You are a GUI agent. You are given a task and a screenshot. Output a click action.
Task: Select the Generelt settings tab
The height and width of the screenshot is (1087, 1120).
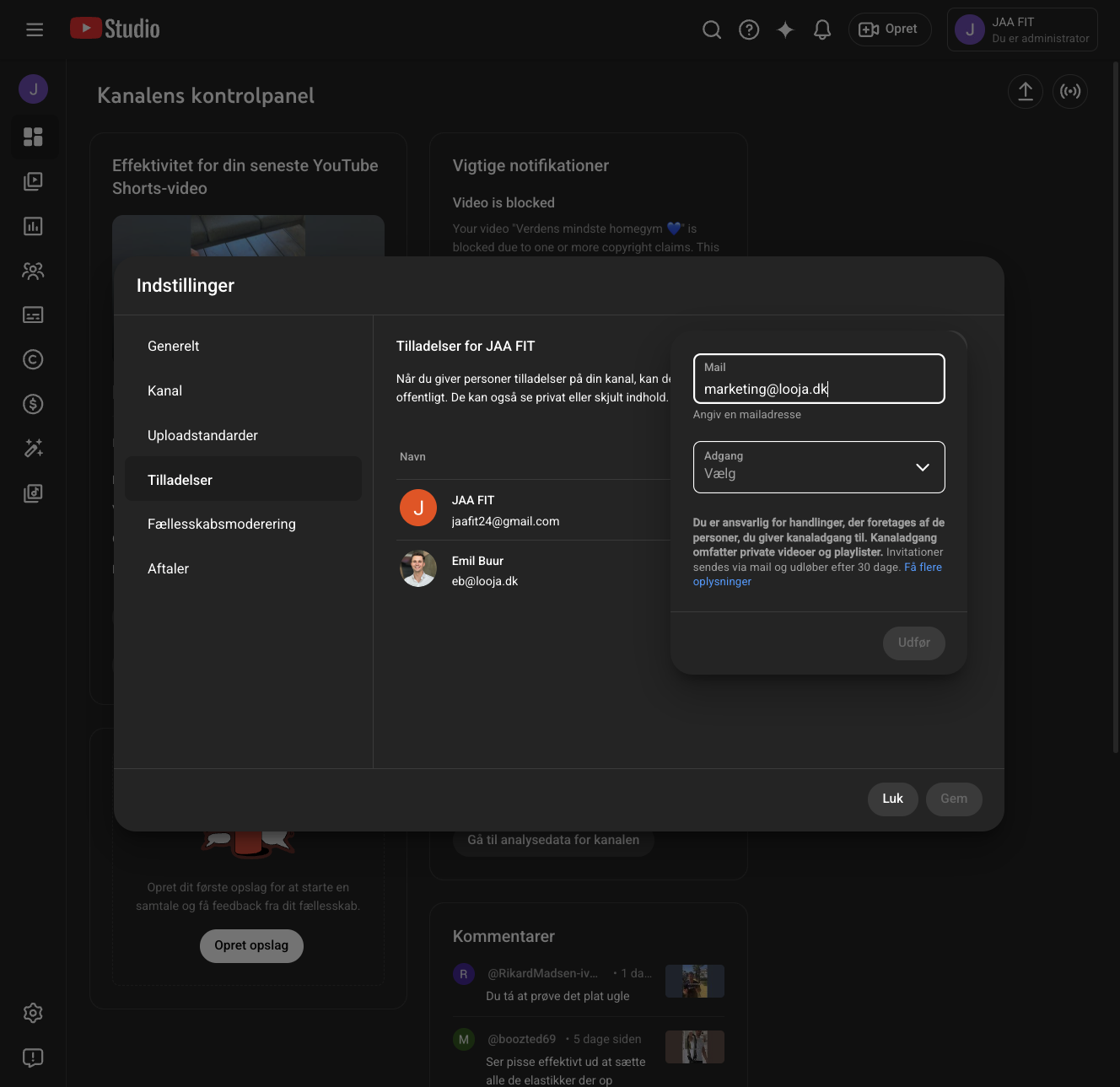pos(243,346)
